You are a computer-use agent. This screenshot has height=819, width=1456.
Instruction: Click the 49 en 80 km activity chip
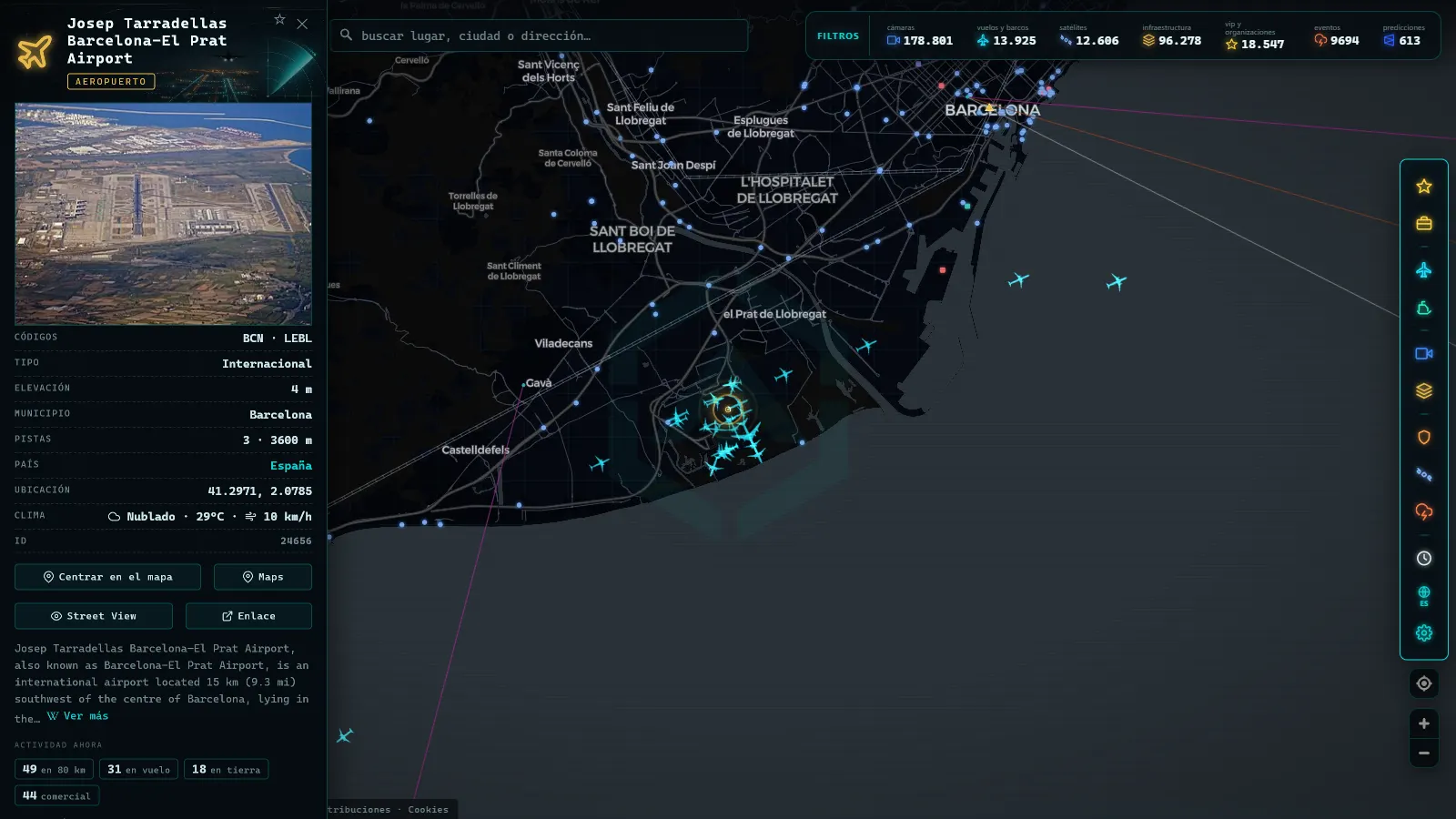54,770
